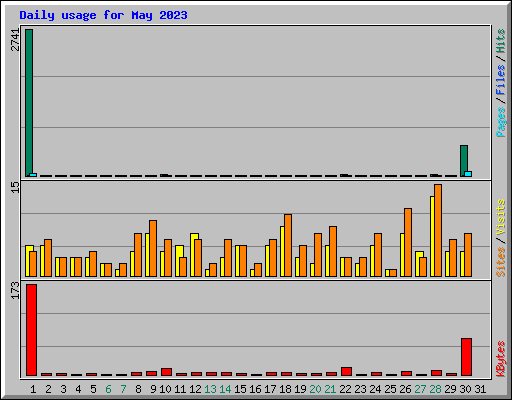
Task: Select the orange sites bar for day 28
Action: coord(438,230)
